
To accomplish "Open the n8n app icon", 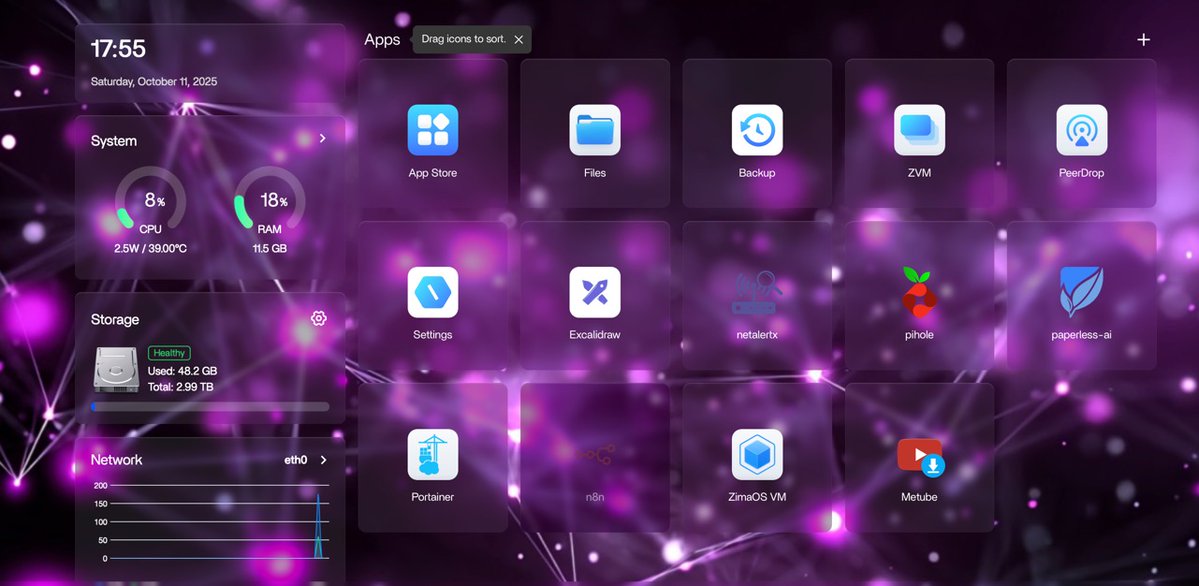I will click(x=595, y=454).
